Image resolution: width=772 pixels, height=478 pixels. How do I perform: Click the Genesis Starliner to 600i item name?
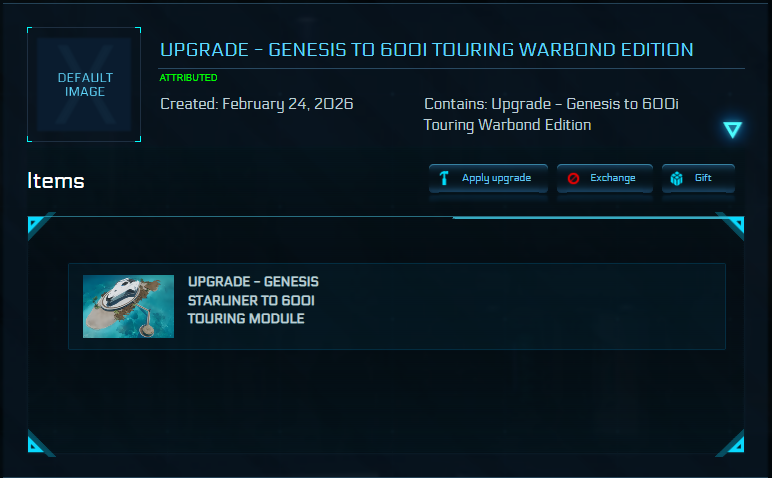(x=253, y=300)
